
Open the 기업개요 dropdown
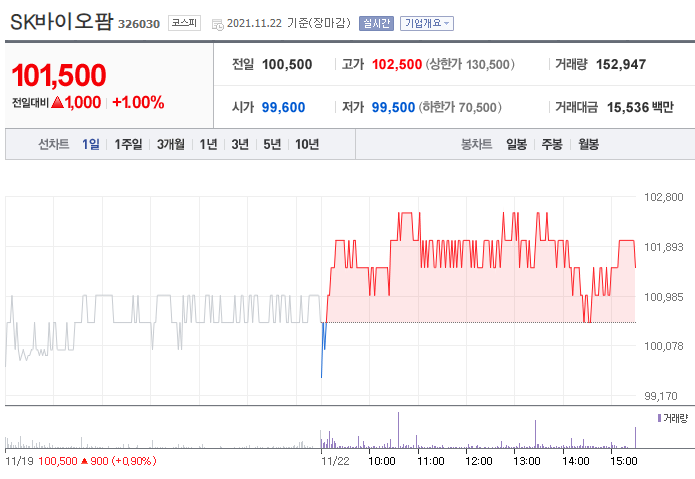coord(427,23)
